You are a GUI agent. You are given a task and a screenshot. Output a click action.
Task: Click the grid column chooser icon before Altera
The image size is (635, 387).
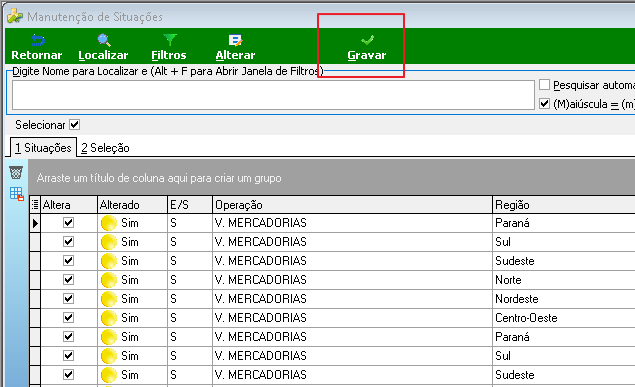tap(35, 204)
